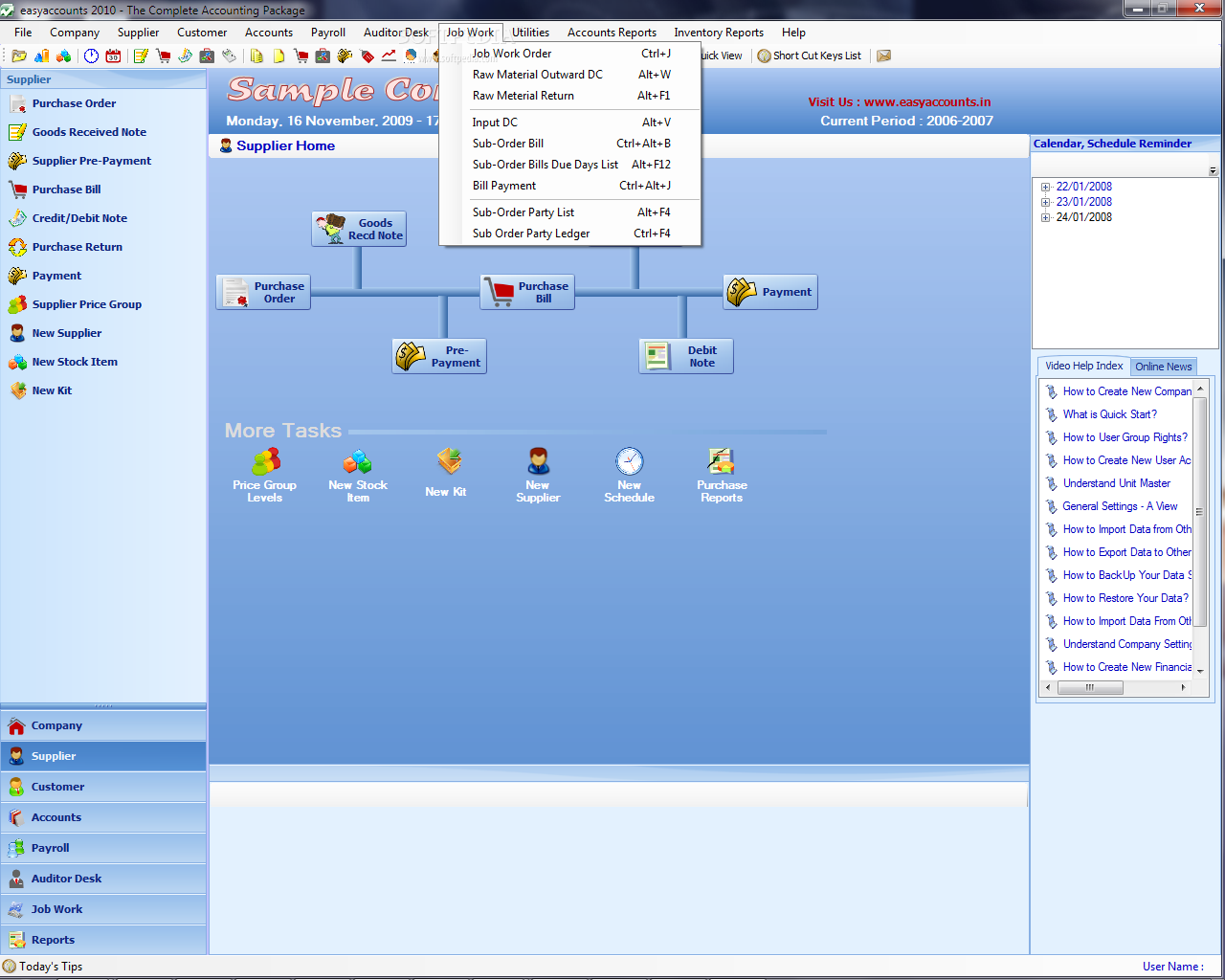
Task: Expand the 24/01/2008 calendar tree node
Action: (x=1046, y=218)
